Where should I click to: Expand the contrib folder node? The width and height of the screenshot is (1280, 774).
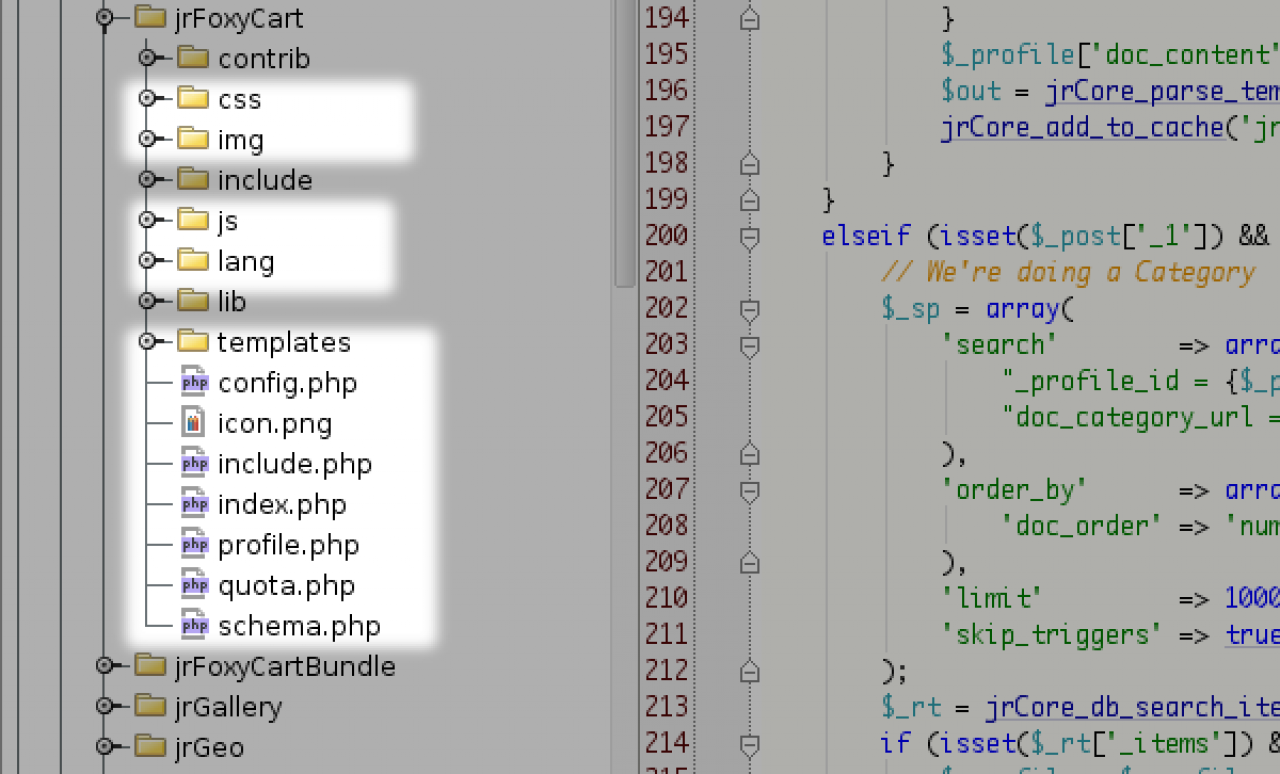coord(148,58)
